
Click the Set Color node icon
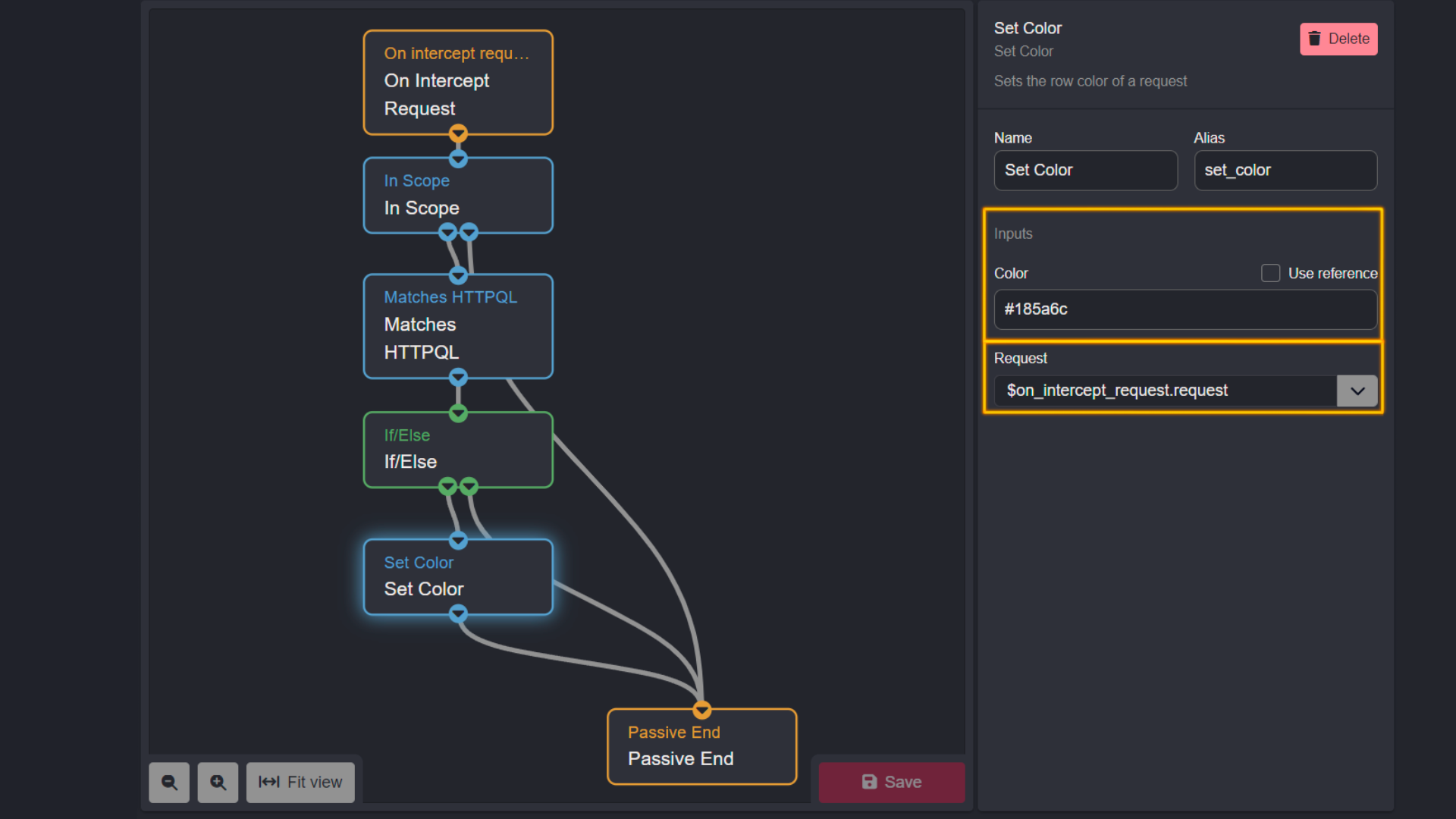click(458, 576)
